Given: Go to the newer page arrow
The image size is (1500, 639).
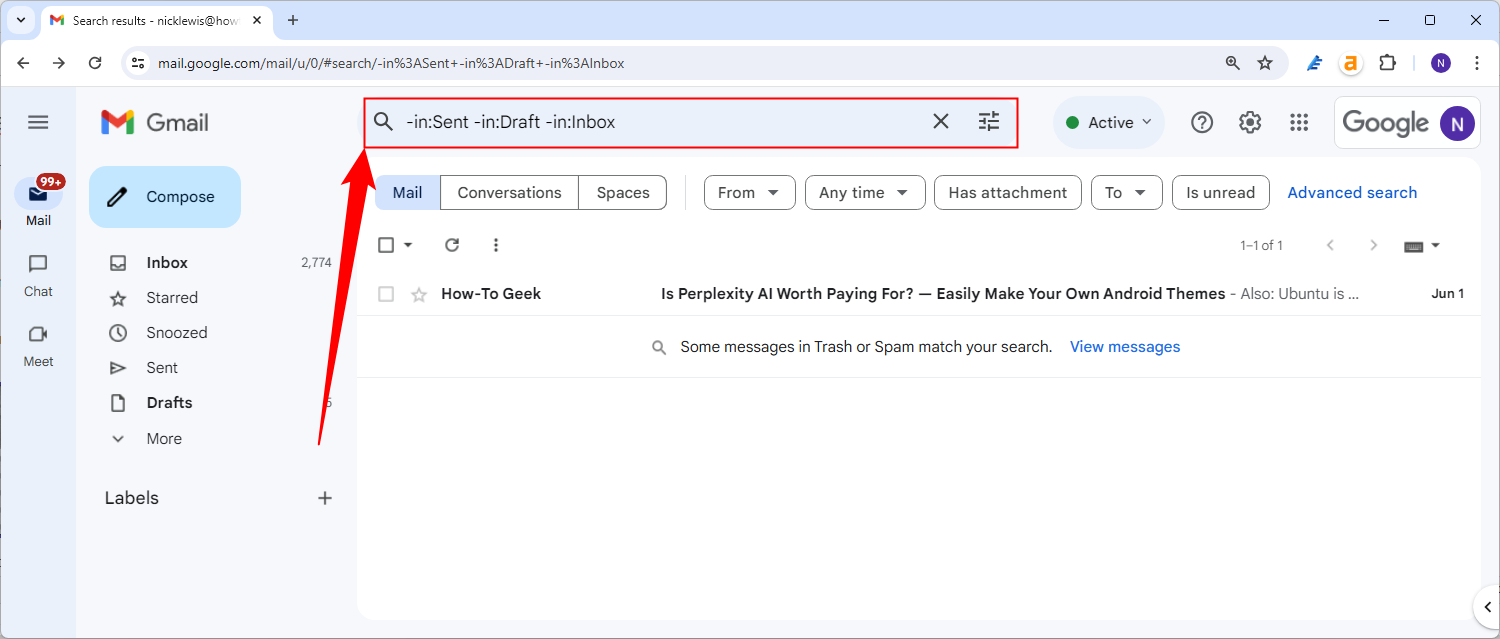Looking at the screenshot, I should (x=1330, y=245).
